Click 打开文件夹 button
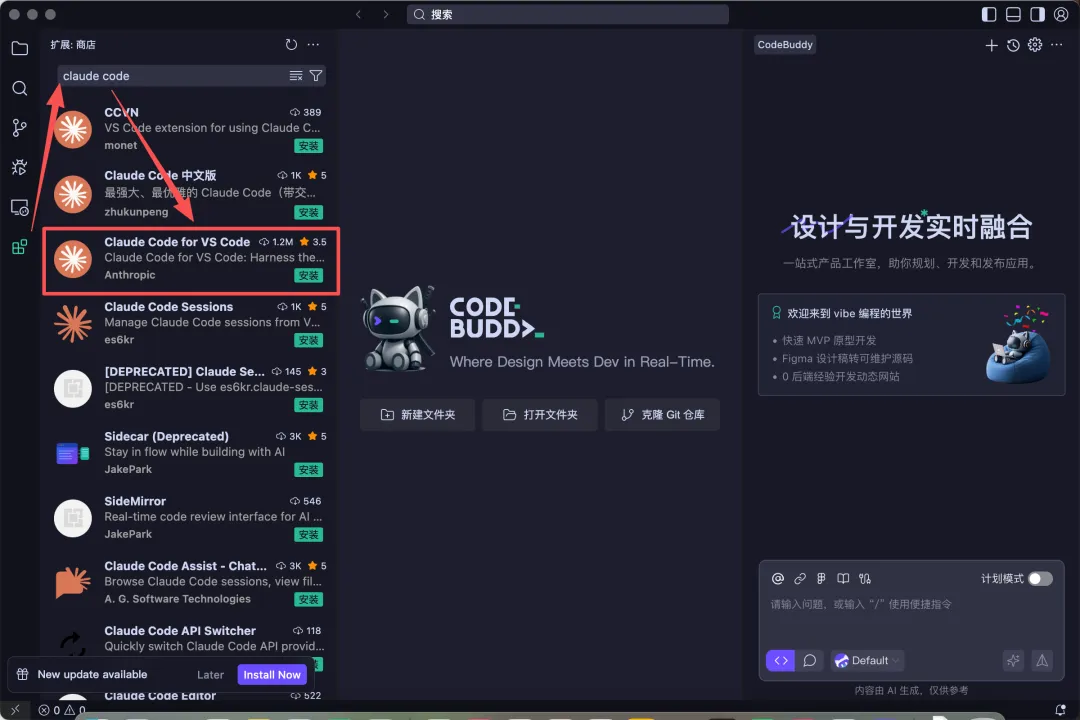The width and height of the screenshot is (1080, 720). tap(540, 415)
